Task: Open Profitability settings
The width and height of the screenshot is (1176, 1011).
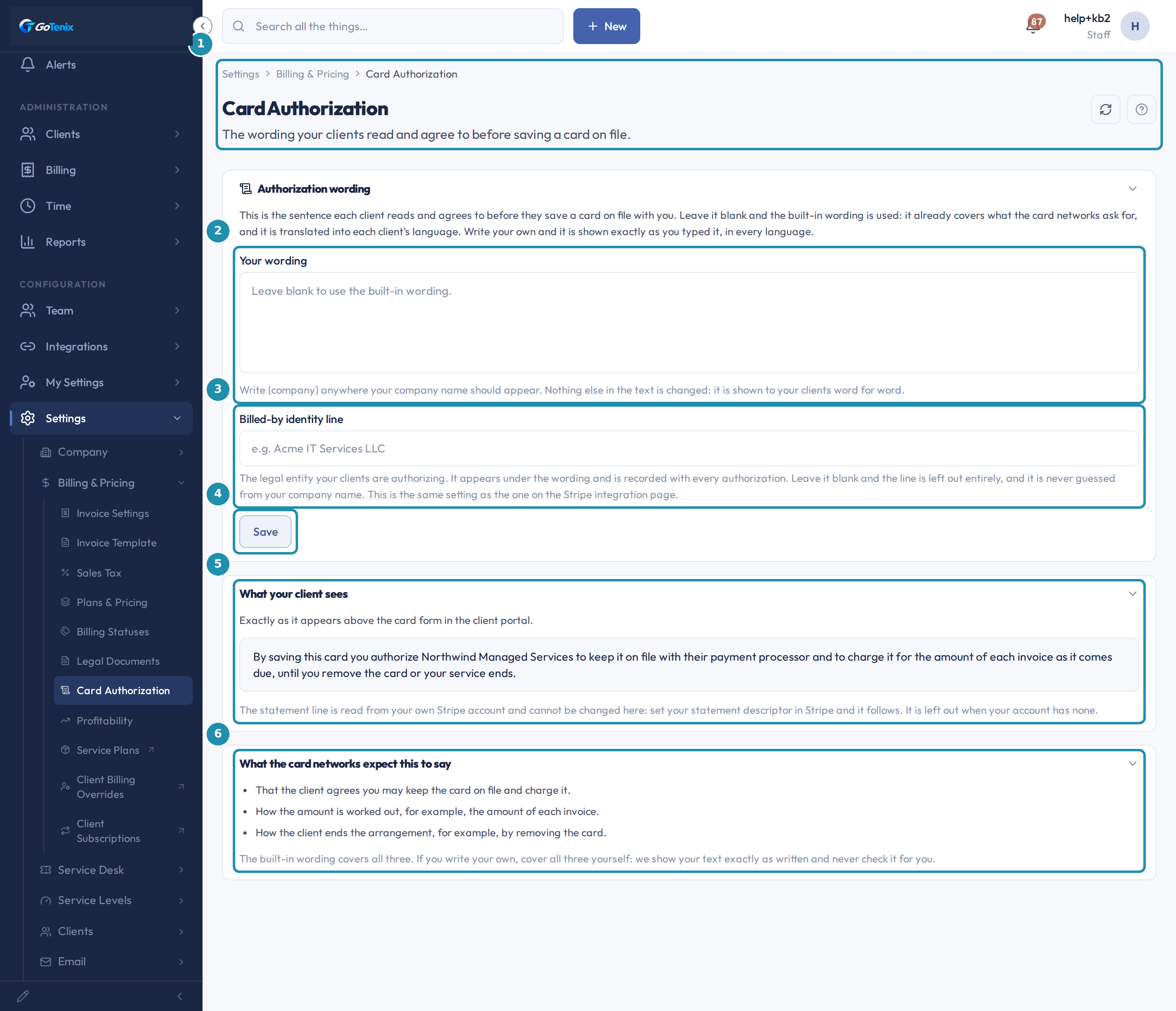Action: 123,720
